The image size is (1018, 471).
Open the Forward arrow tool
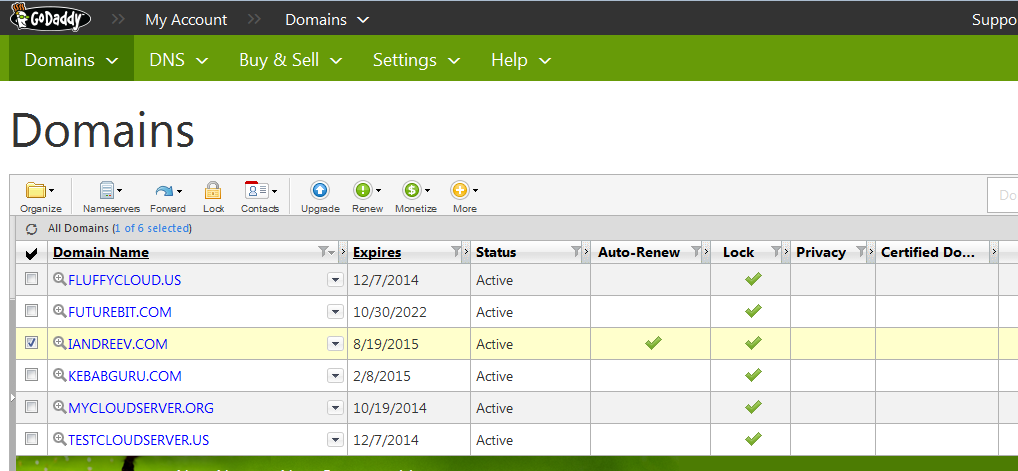(168, 197)
